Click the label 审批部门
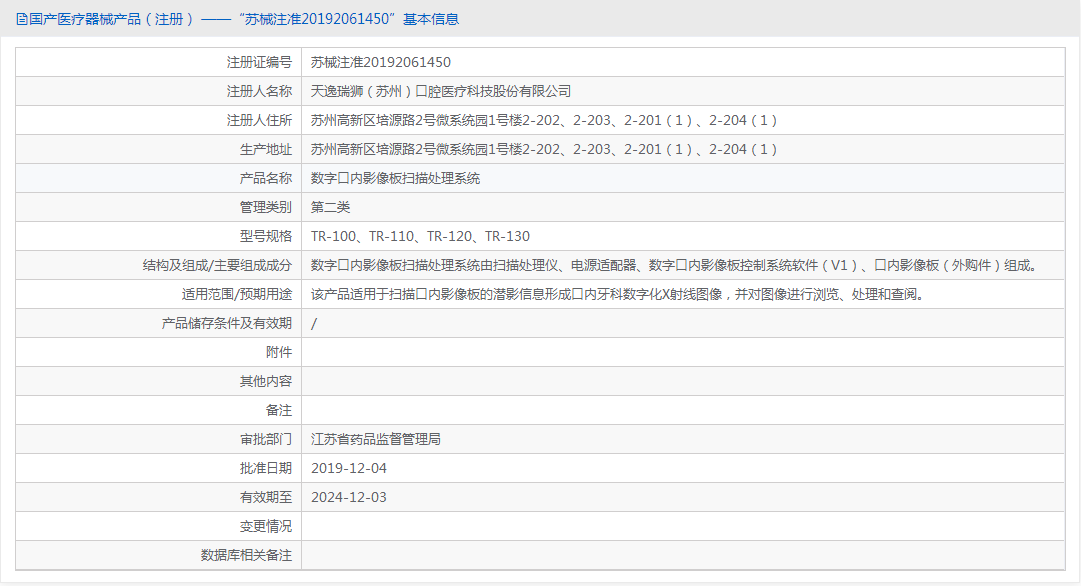1081x586 pixels. pyautogui.click(x=266, y=439)
